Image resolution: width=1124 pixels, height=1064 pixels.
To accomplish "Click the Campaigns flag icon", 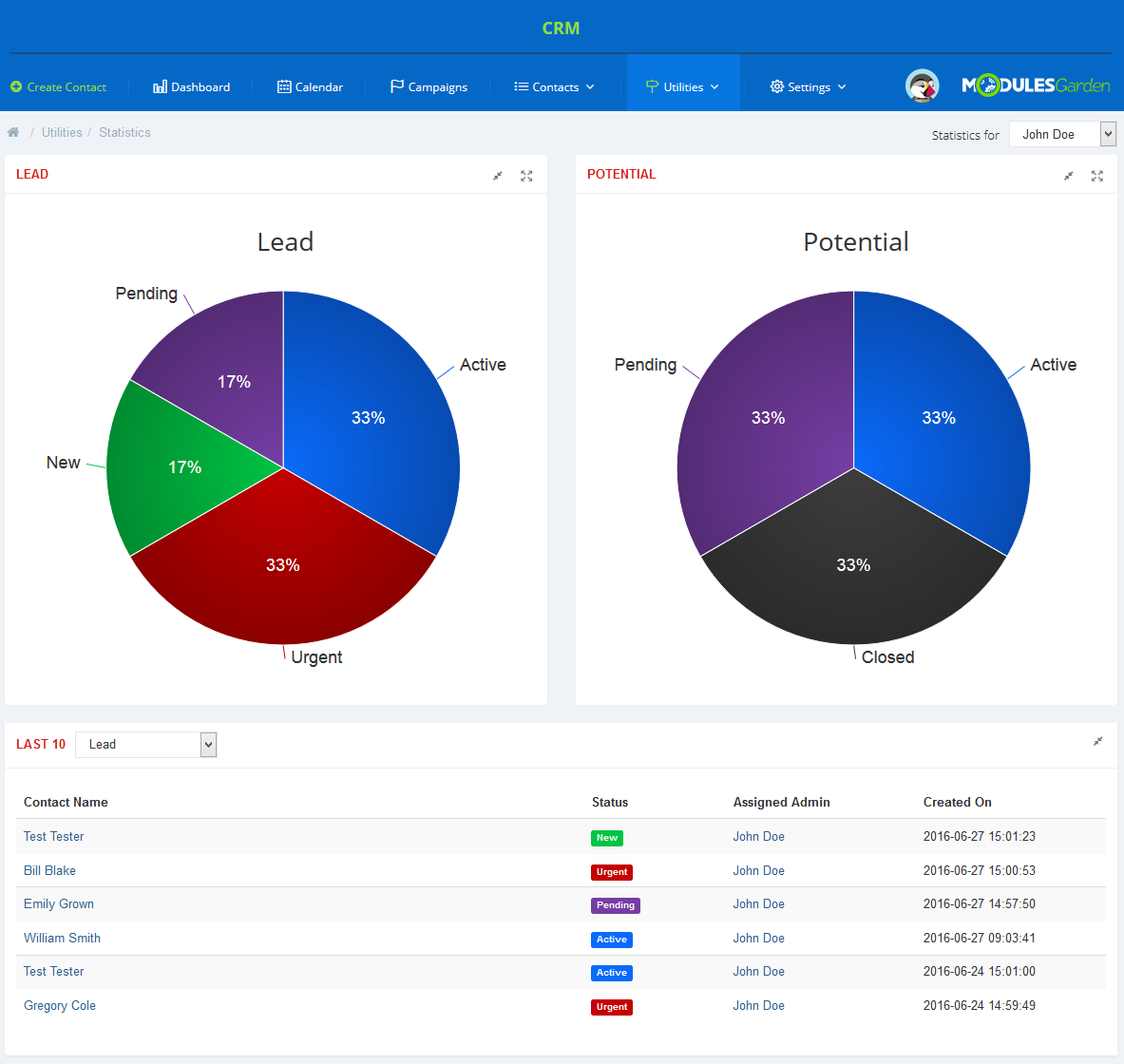I will coord(396,86).
